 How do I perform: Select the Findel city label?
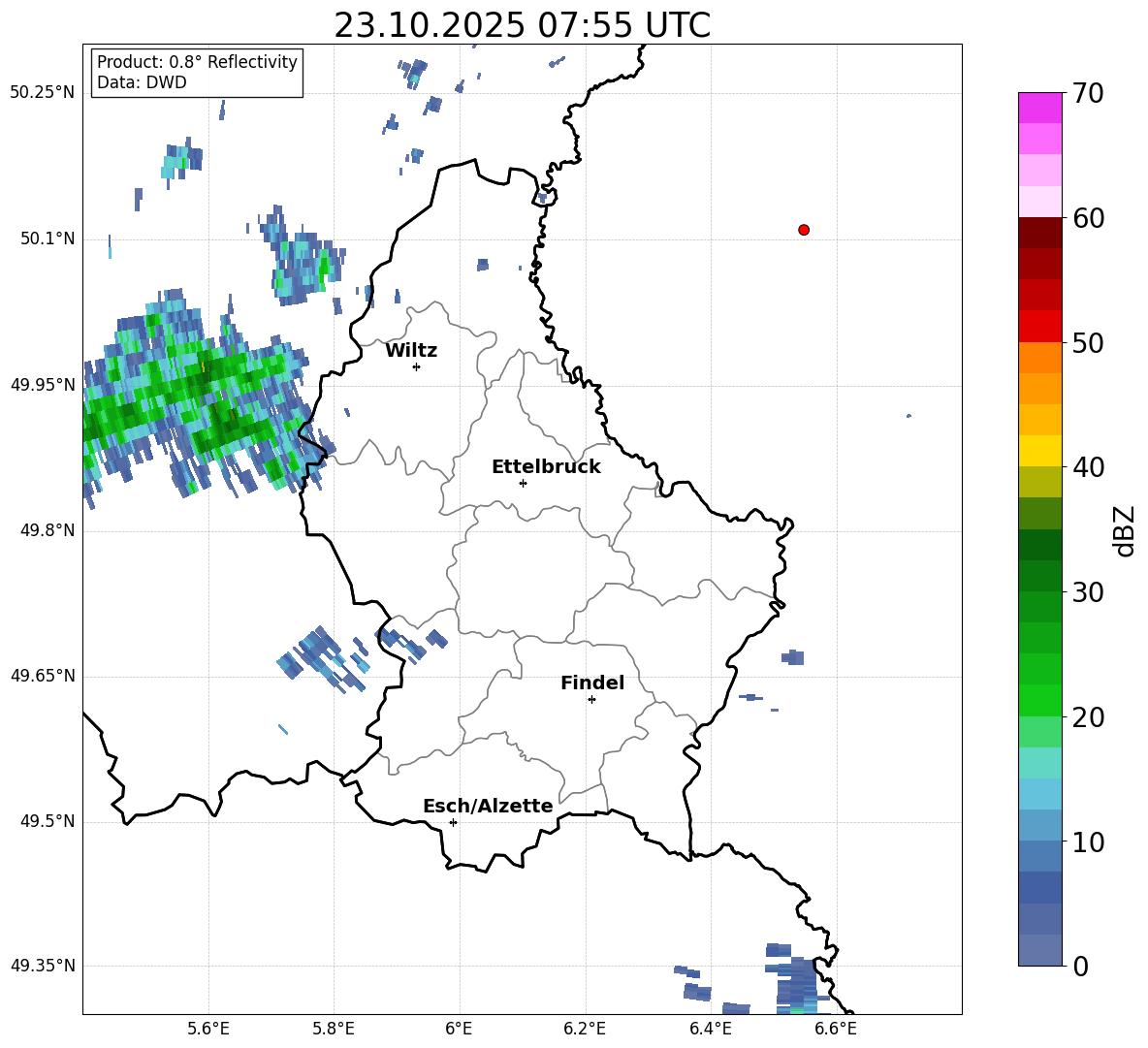(592, 683)
